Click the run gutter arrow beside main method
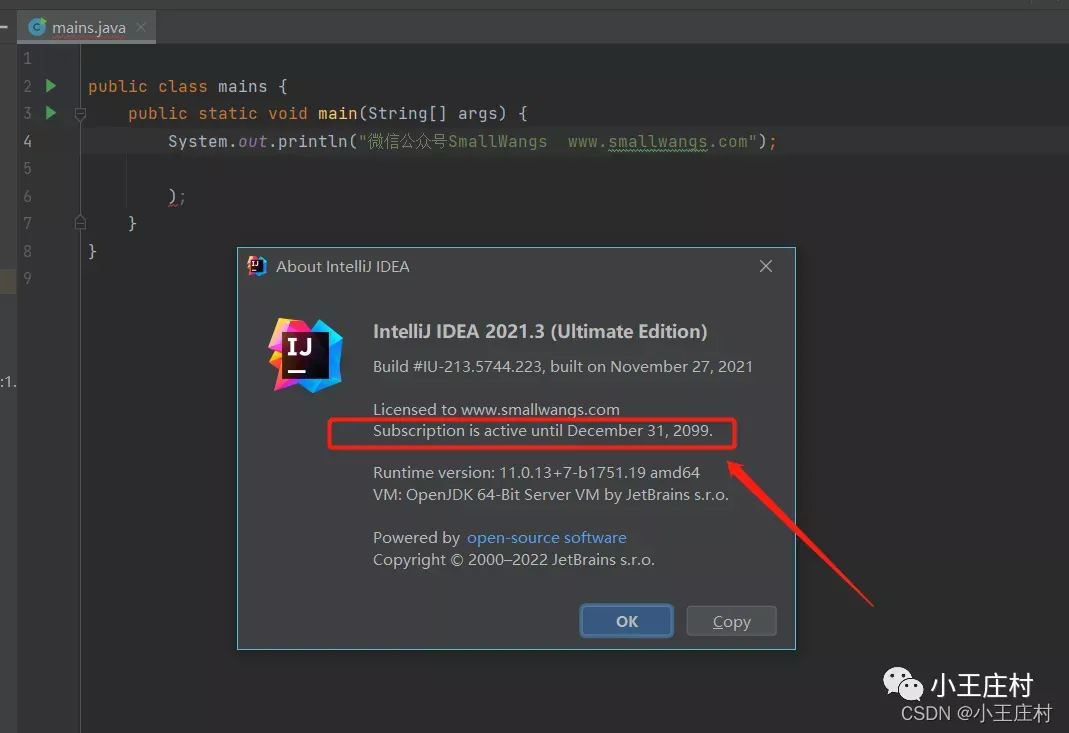Image resolution: width=1069 pixels, height=733 pixels. click(x=50, y=113)
